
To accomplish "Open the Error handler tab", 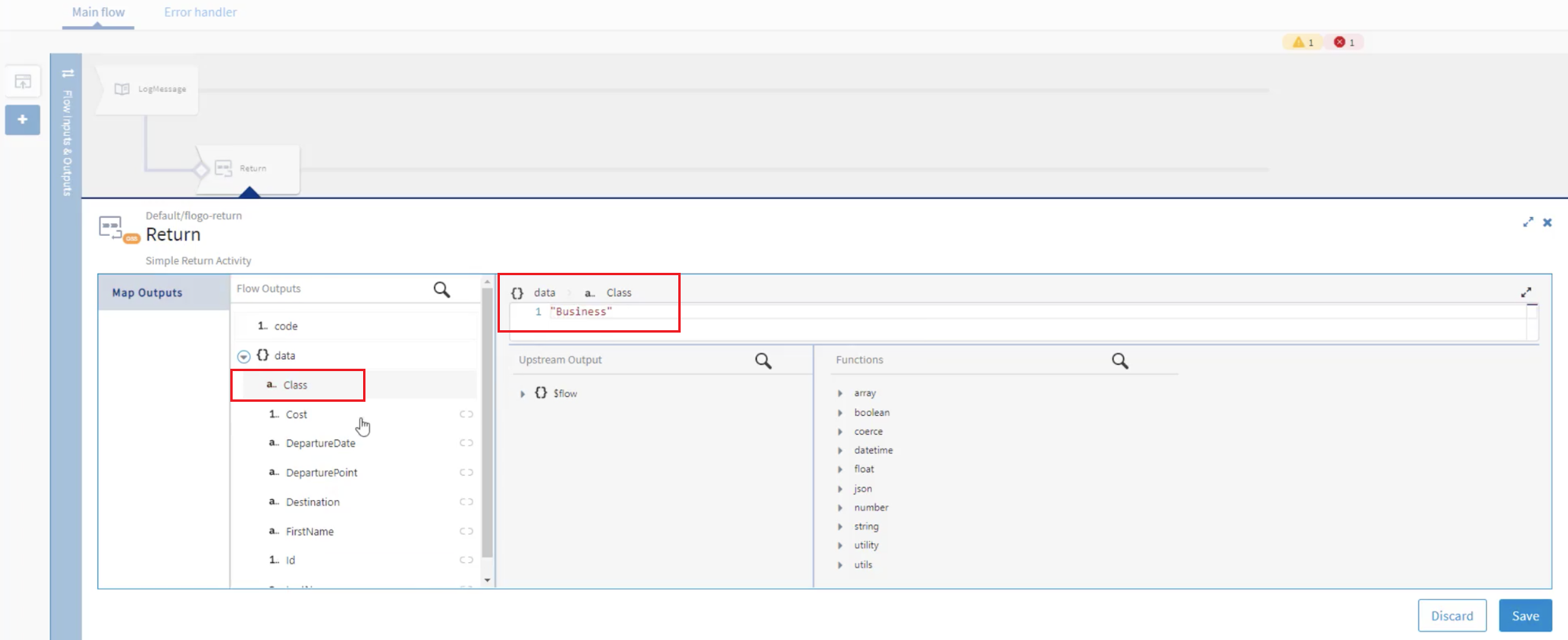I will 200,13.
